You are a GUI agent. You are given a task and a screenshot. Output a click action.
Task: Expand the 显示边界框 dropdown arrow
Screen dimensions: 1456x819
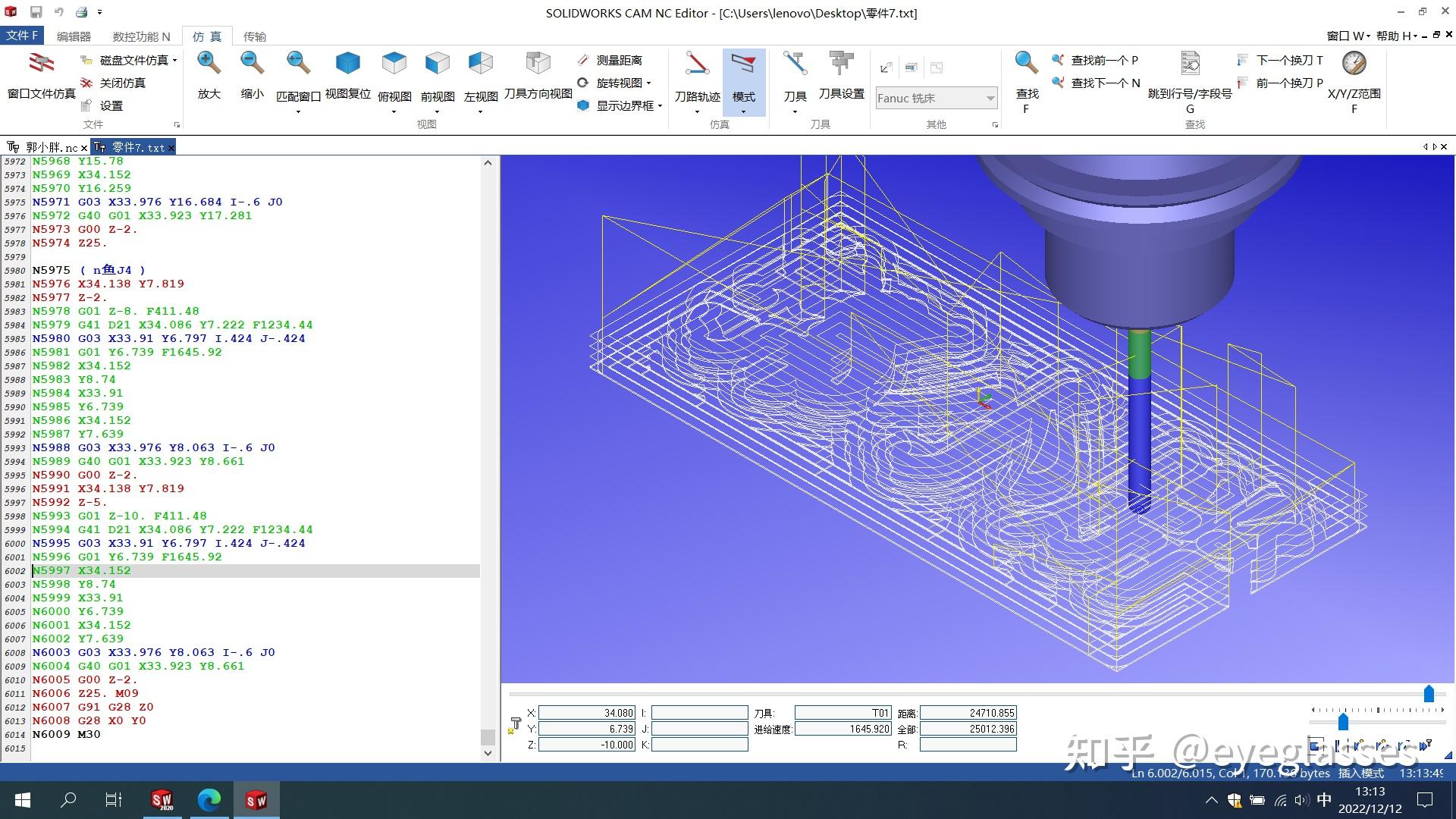point(661,106)
